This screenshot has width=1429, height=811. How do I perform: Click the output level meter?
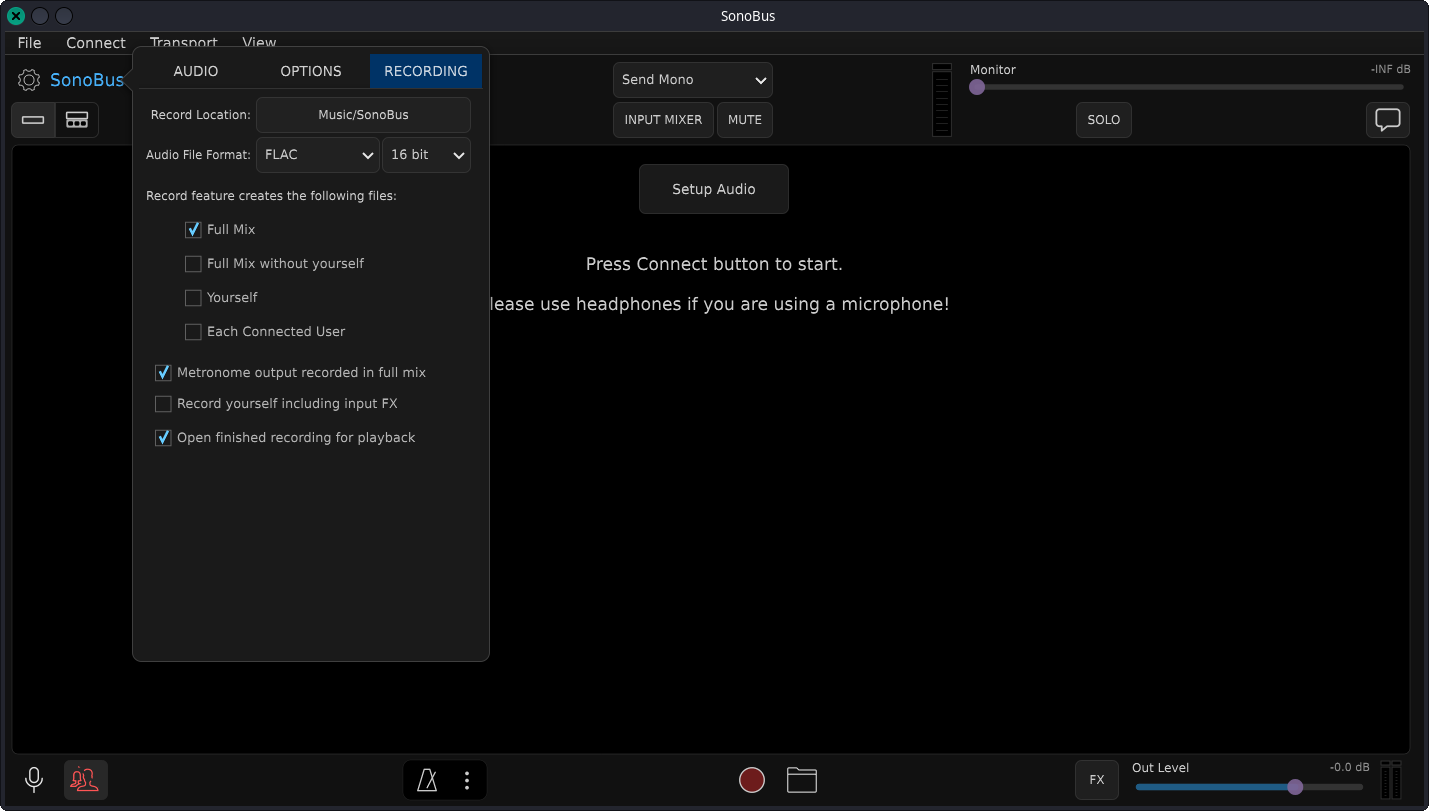[1391, 780]
